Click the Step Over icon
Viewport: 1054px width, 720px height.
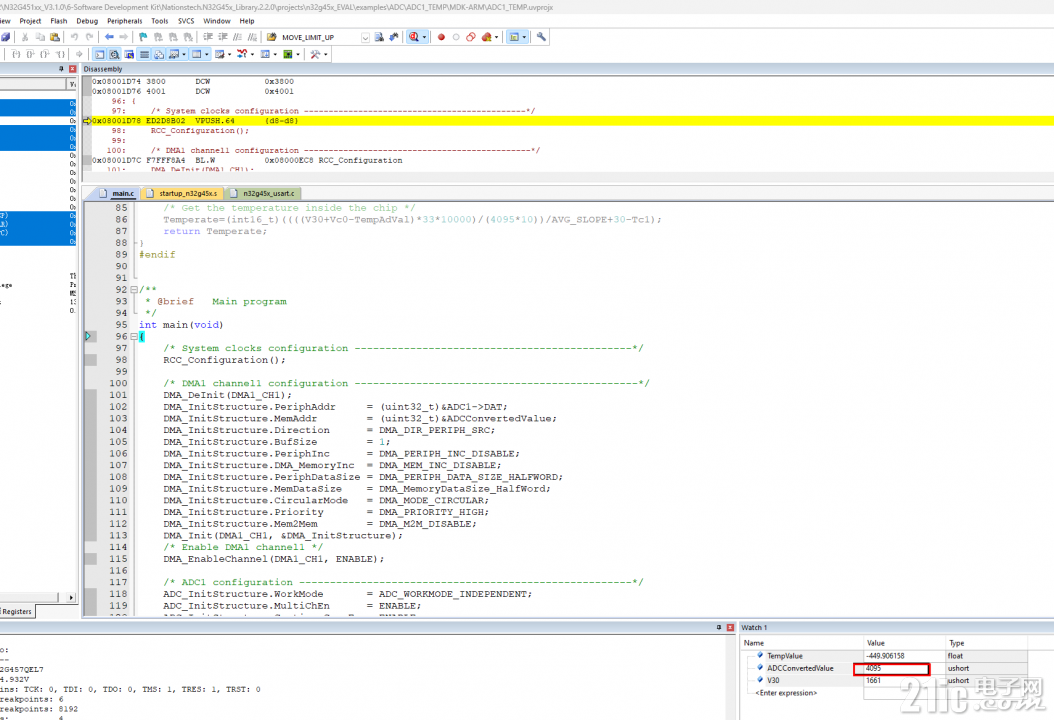(x=30, y=54)
